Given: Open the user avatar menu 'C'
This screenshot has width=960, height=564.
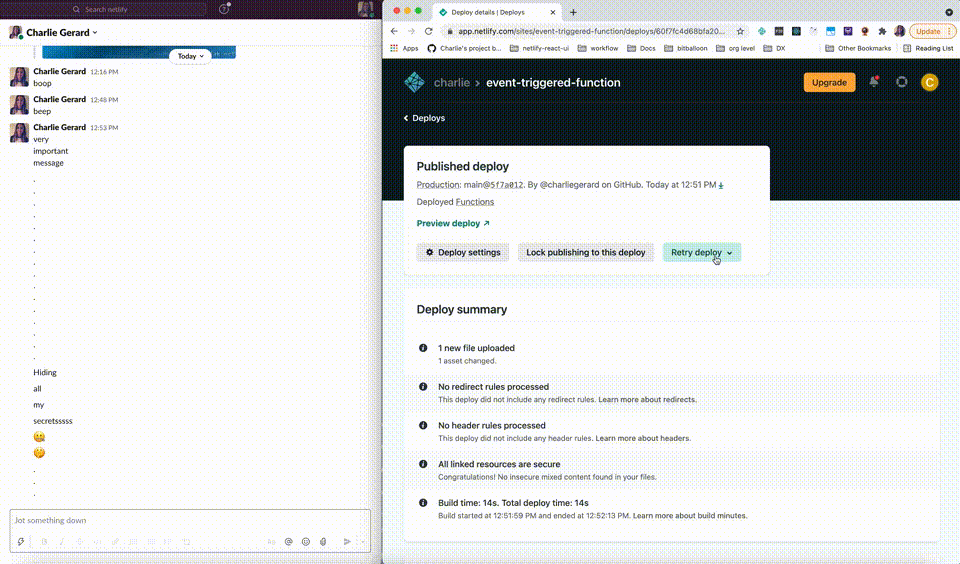Looking at the screenshot, I should tap(929, 82).
